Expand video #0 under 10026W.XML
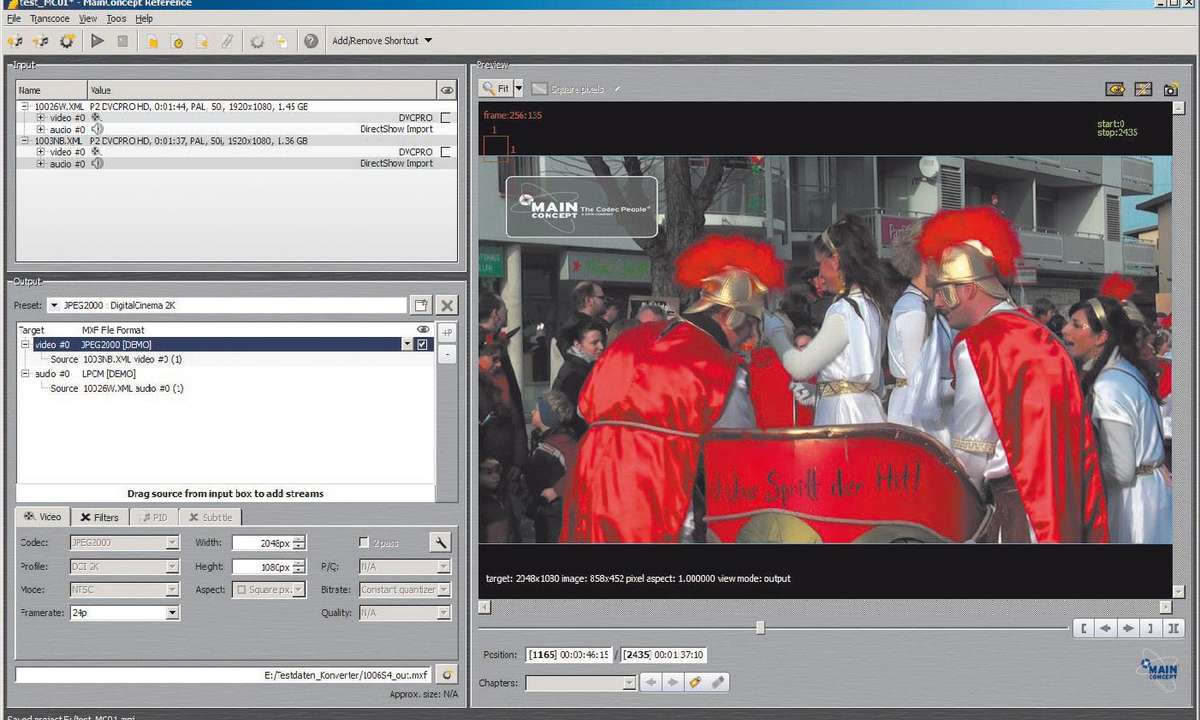The image size is (1200, 720). tap(41, 118)
